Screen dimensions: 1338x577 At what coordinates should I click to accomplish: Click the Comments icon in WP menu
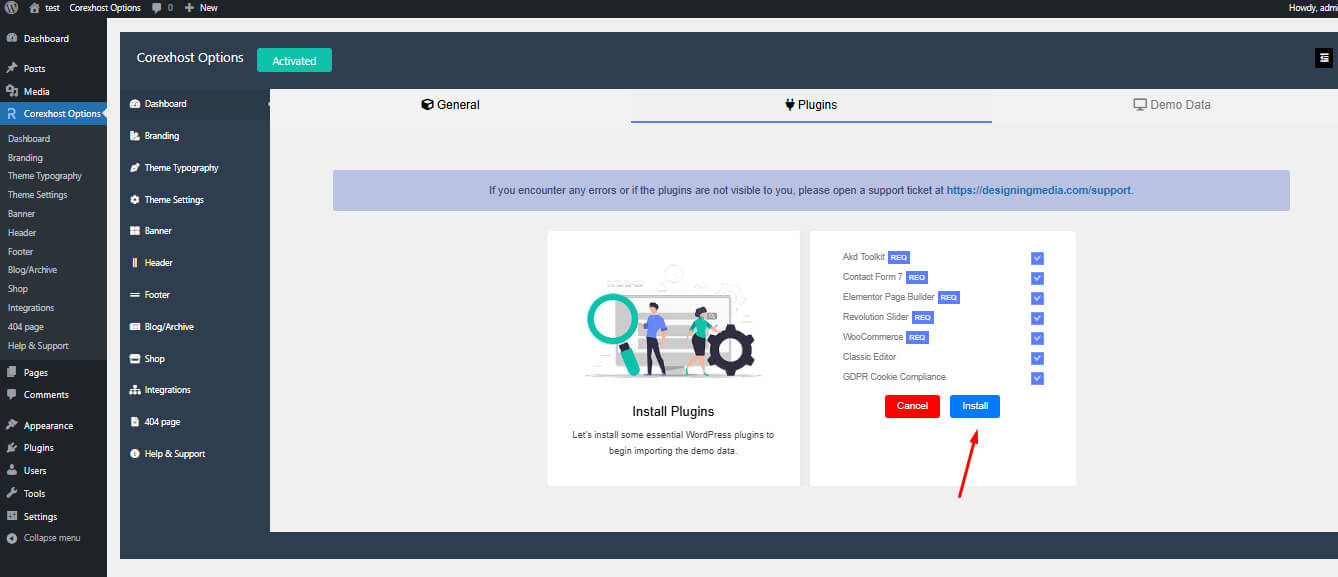click(x=12, y=394)
